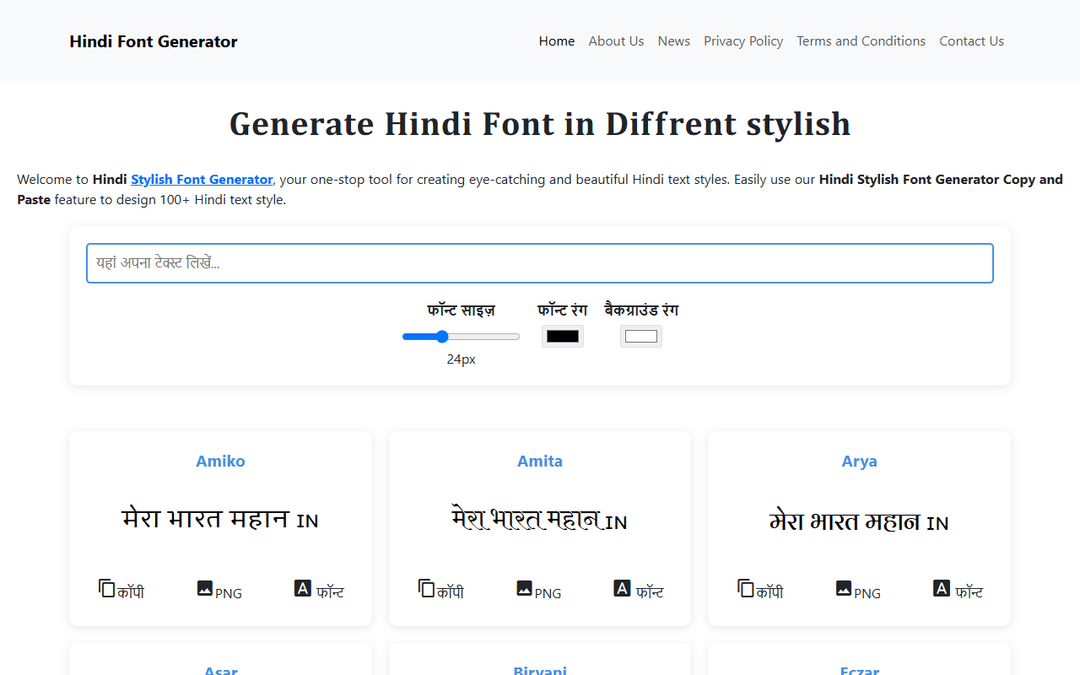Click the PNG image icon in Amita card

pos(524,588)
